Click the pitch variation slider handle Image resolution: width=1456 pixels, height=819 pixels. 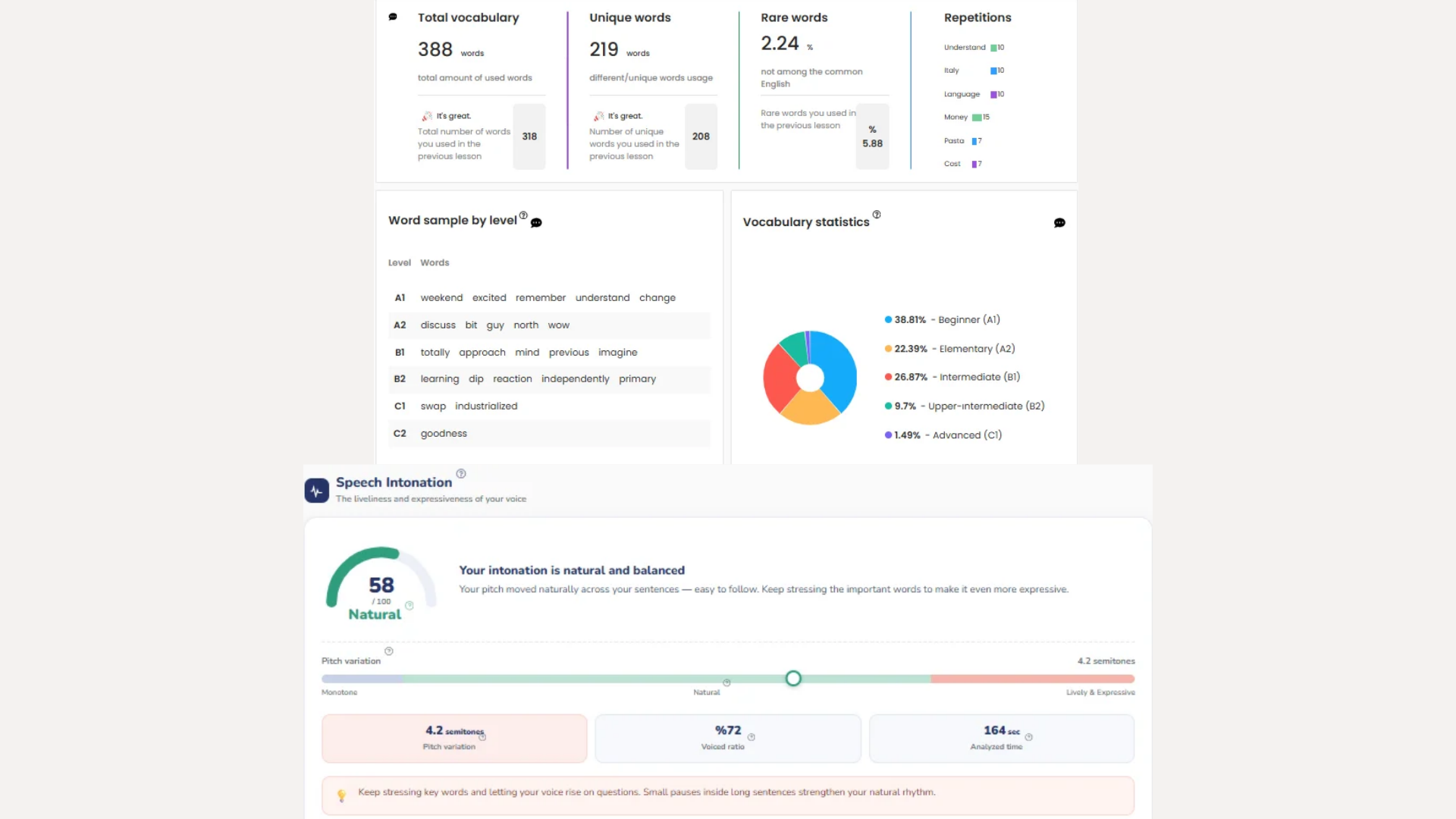793,679
